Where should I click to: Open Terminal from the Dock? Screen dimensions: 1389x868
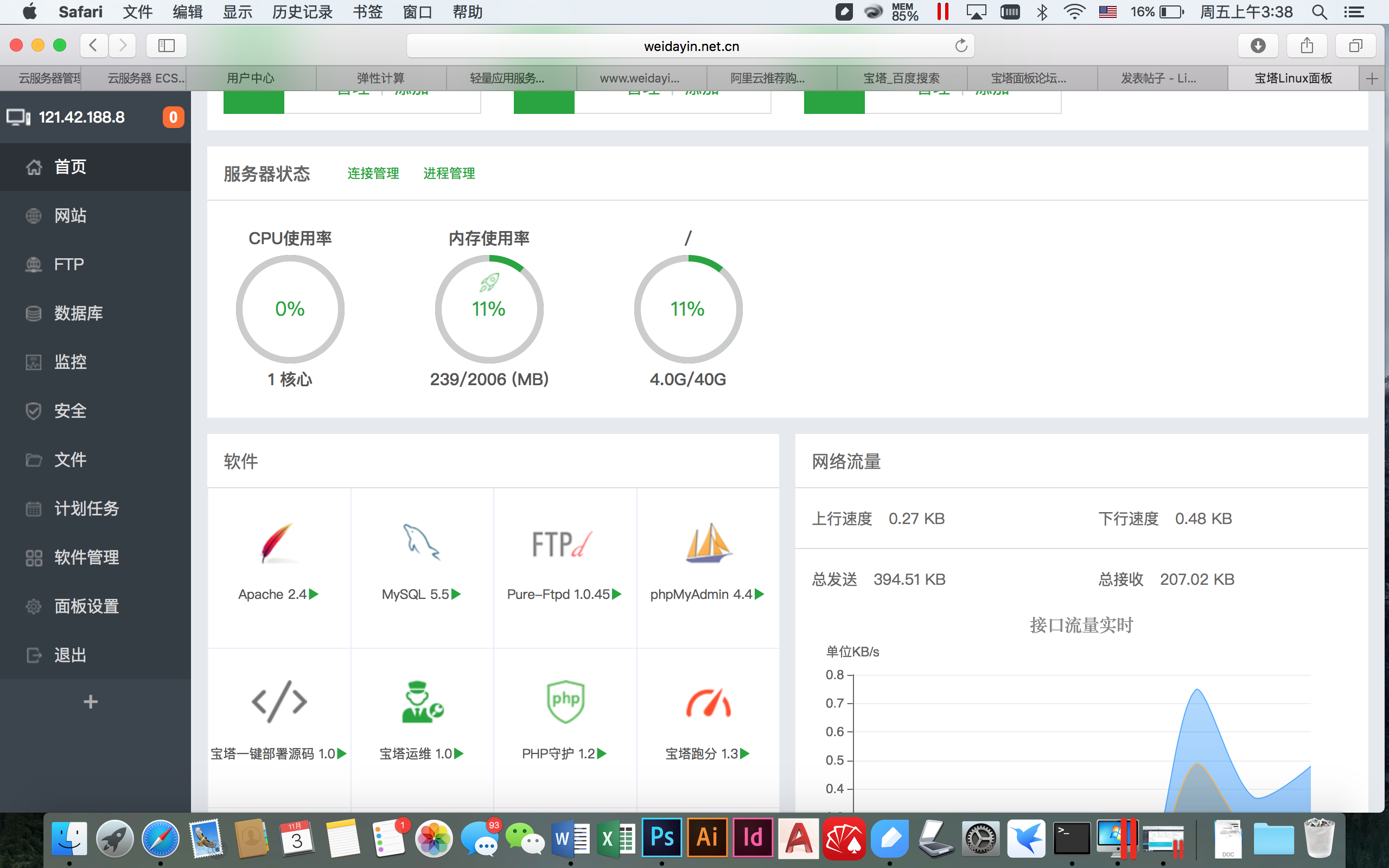point(1072,839)
